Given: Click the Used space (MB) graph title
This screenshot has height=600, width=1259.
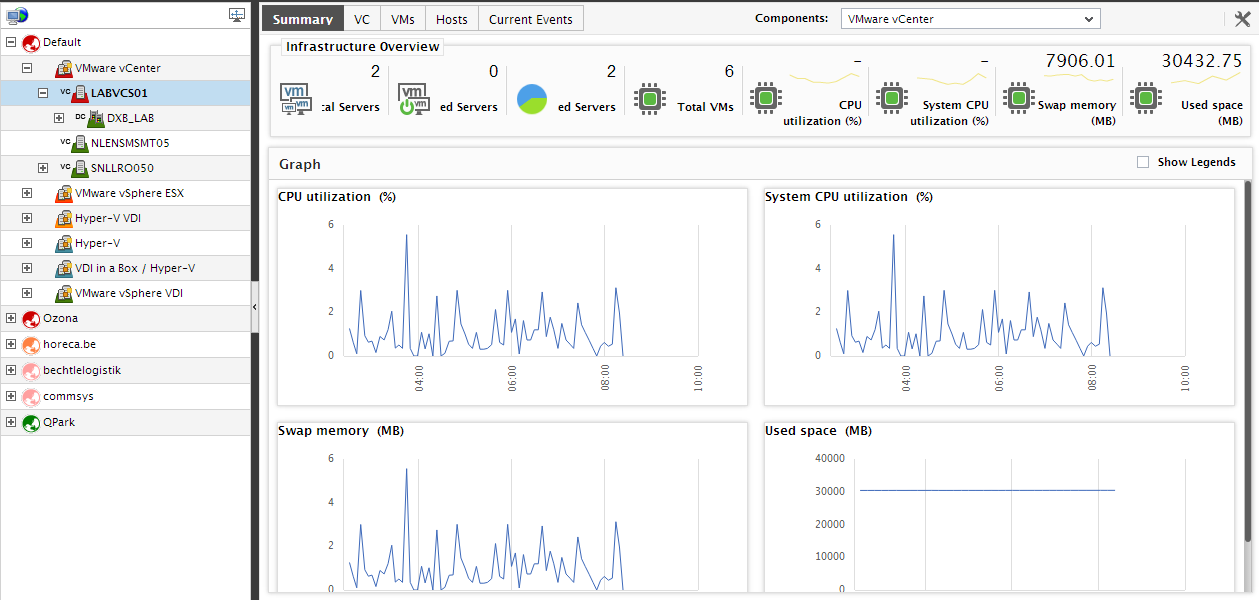Looking at the screenshot, I should point(818,431).
